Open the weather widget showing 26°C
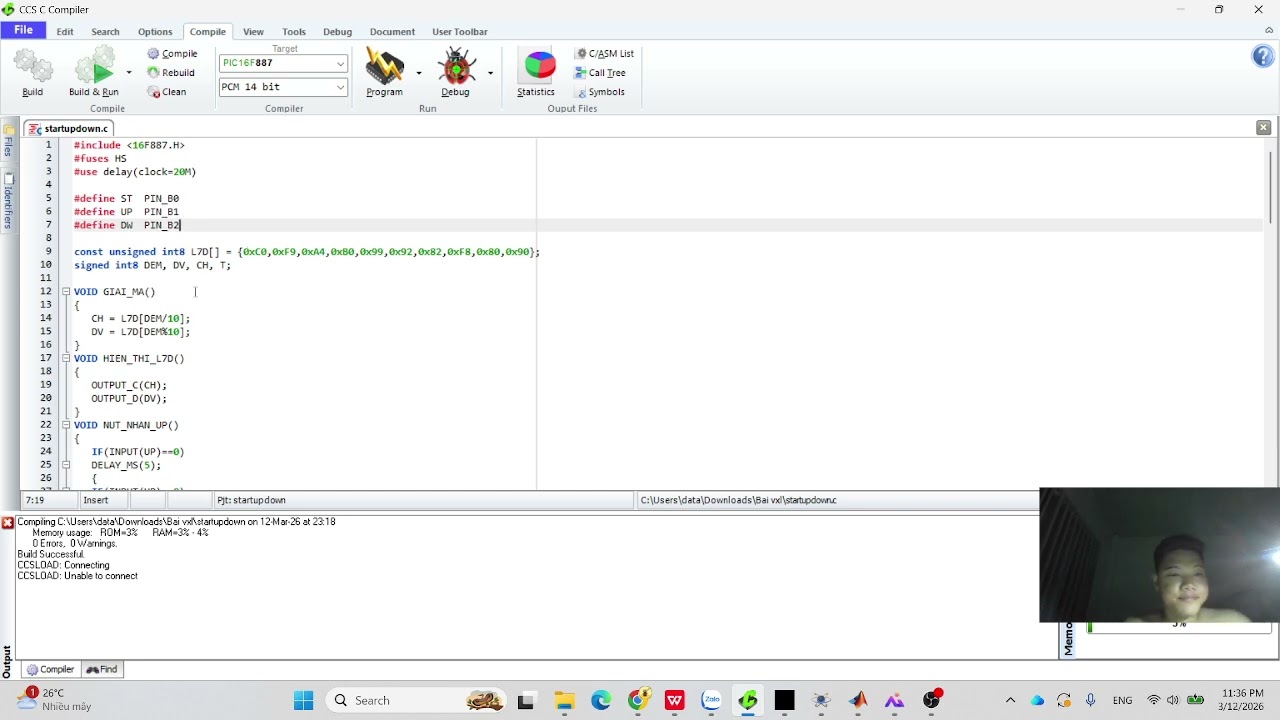The height and width of the screenshot is (720, 1280). (55, 700)
